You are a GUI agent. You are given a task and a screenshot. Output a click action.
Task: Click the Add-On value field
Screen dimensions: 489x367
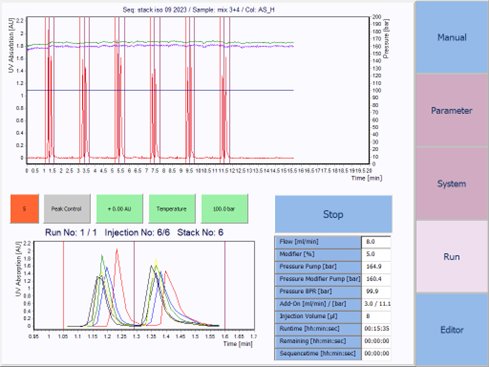click(x=376, y=304)
